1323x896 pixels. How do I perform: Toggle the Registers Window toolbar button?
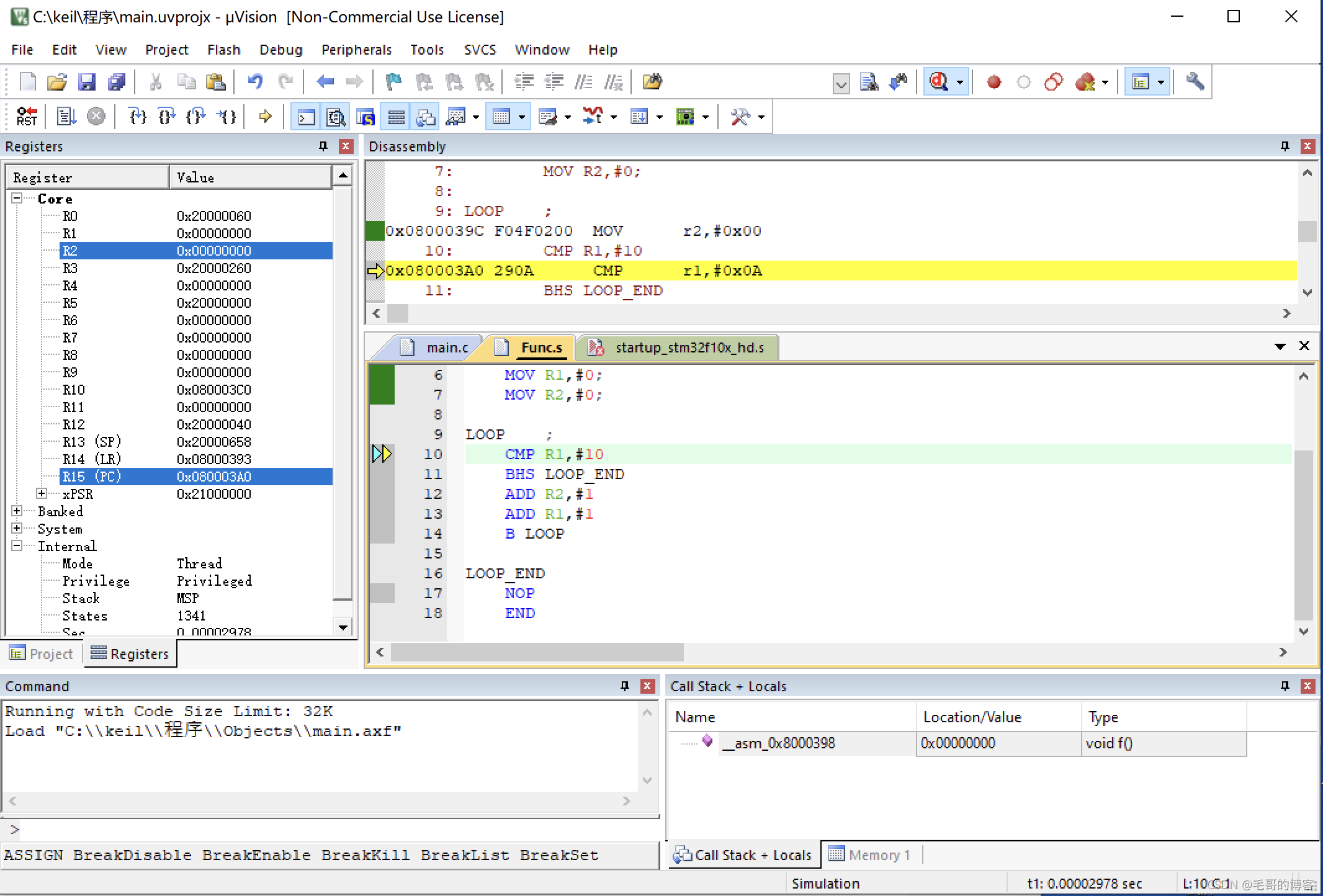coord(396,117)
